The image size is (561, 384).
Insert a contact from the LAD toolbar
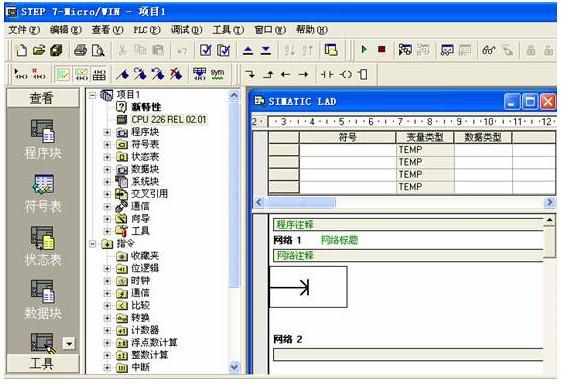327,74
